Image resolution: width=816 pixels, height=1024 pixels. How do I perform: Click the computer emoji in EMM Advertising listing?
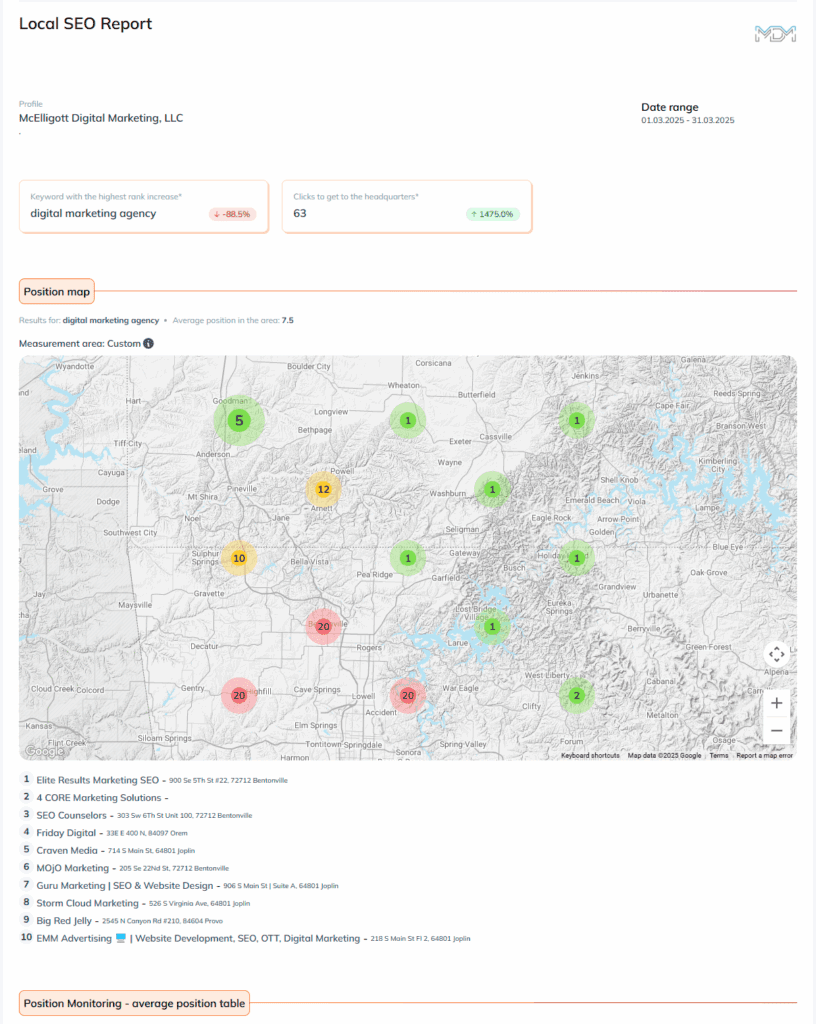(121, 938)
